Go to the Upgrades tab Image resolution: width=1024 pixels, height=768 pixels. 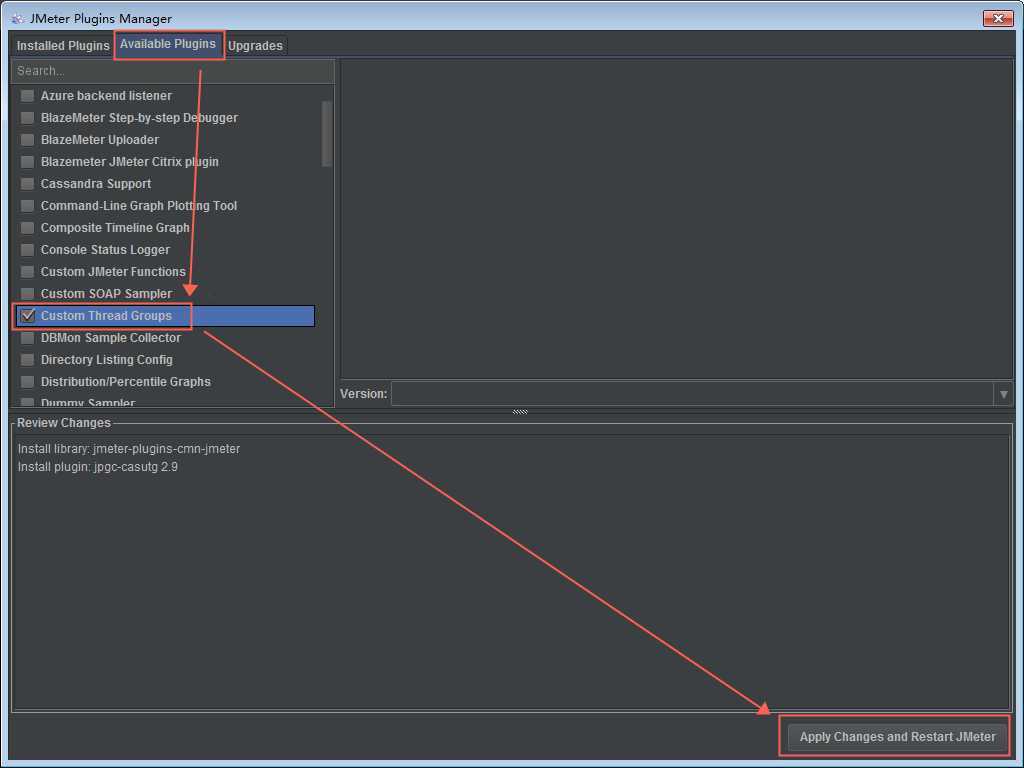(x=255, y=46)
